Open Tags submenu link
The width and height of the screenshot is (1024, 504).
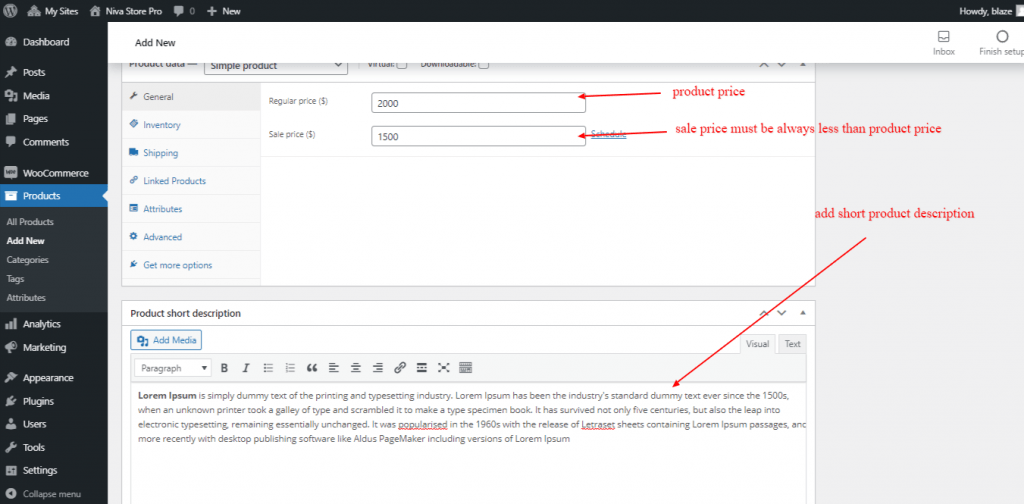(16, 279)
